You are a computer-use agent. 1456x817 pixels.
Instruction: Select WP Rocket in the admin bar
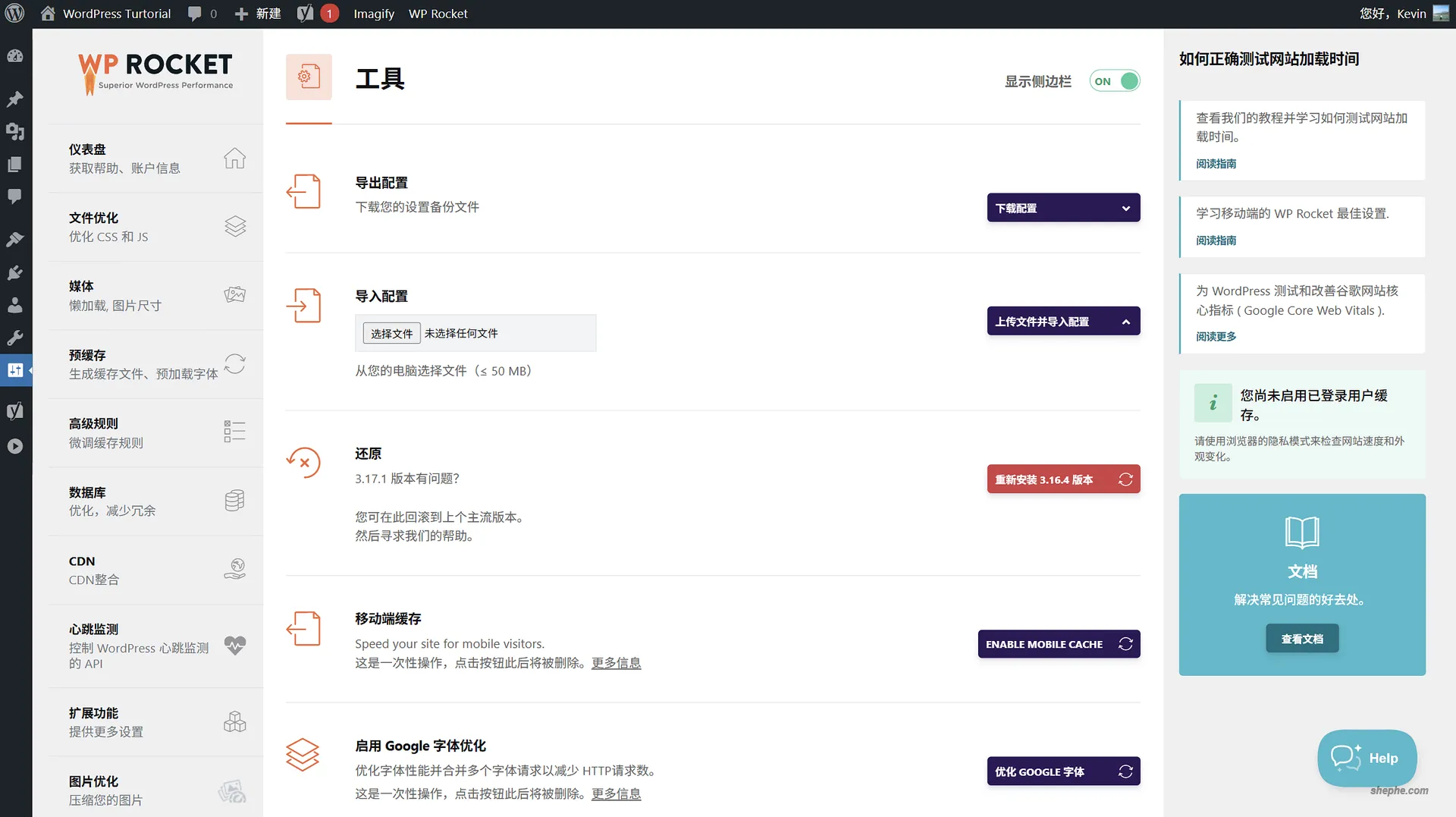coord(438,13)
